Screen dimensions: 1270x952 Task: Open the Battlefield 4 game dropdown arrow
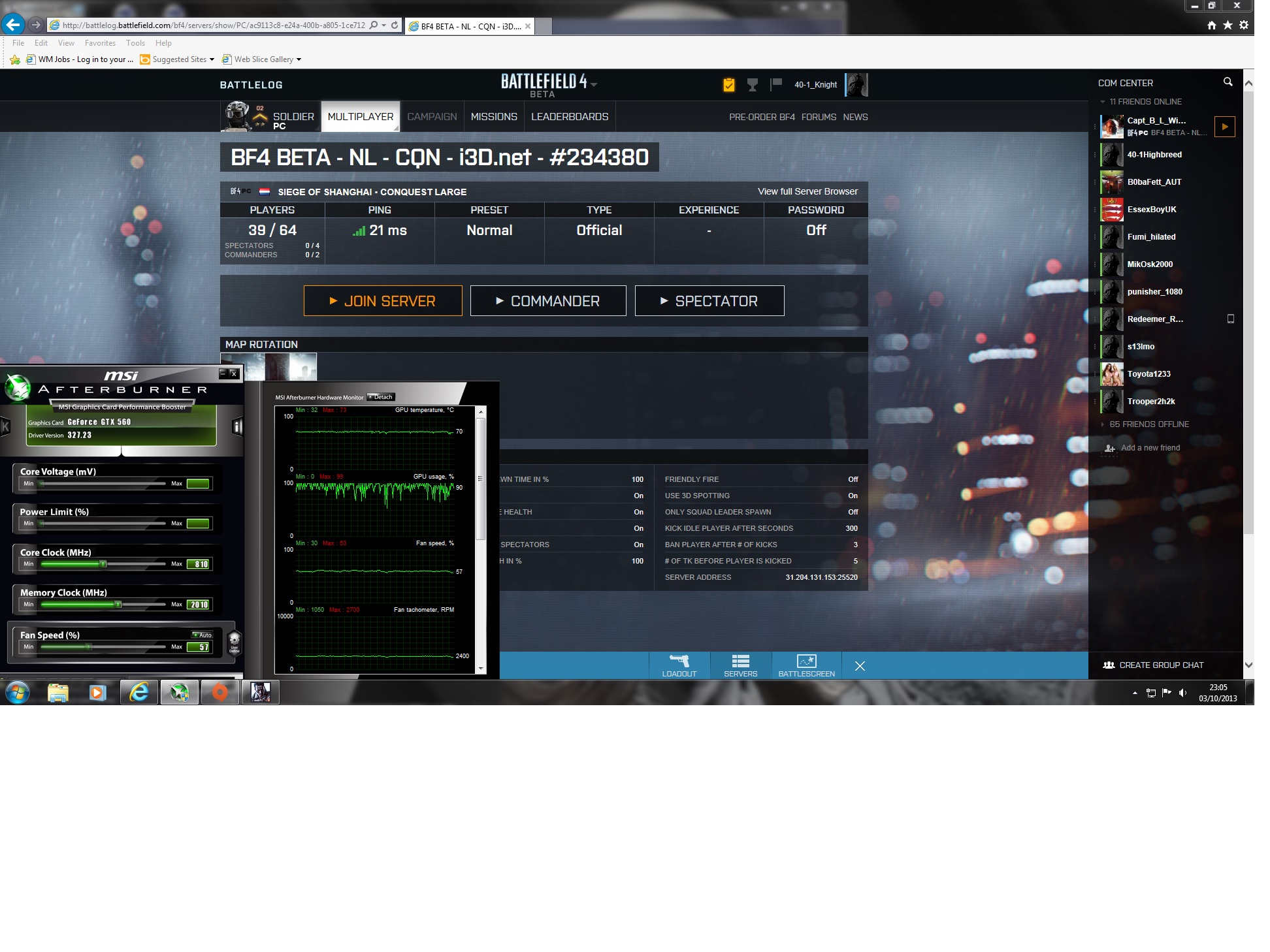pyautogui.click(x=594, y=85)
